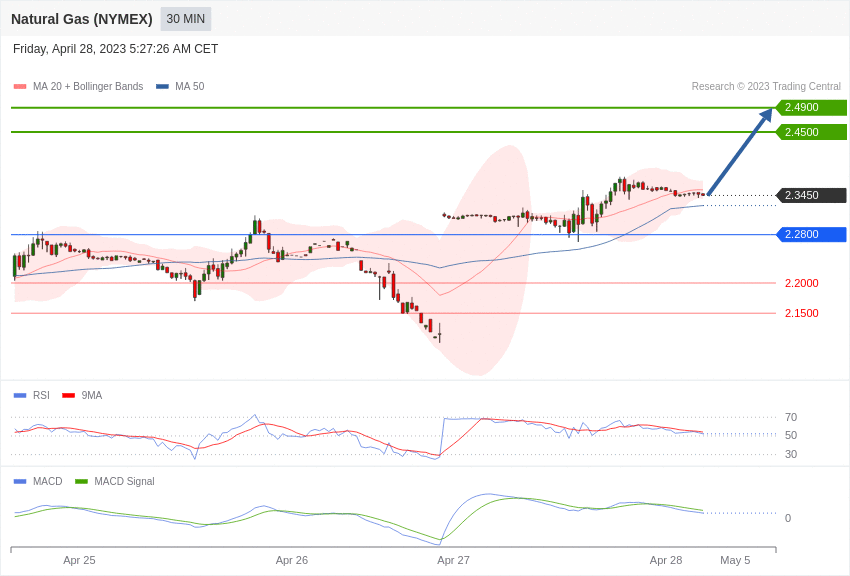Click the 30 MIN timeframe badge
The height and width of the screenshot is (576, 850).
point(185,19)
